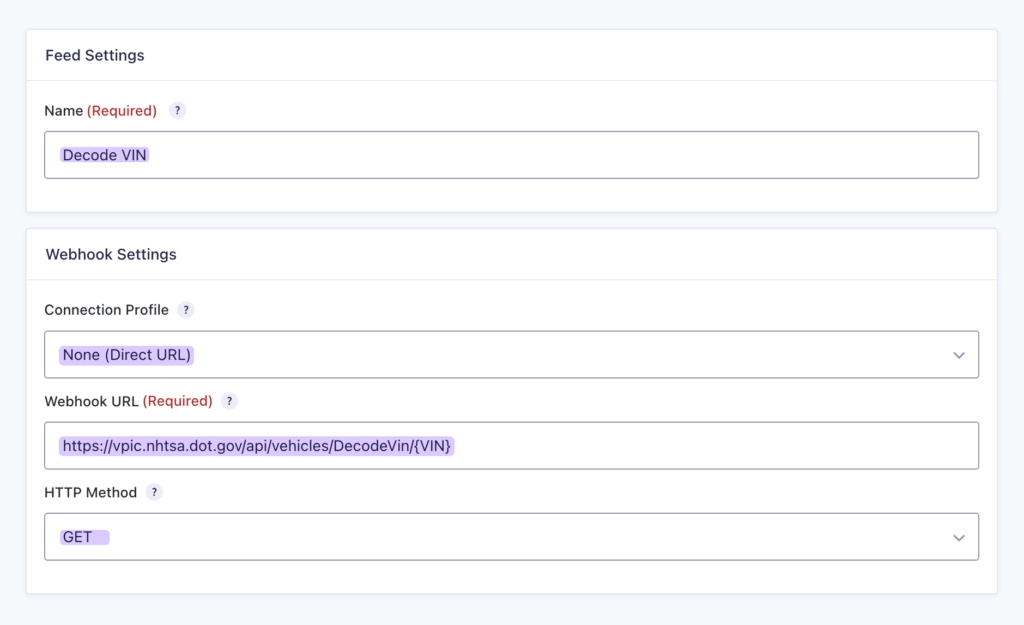Select the highlighted Decode VIN text
Image resolution: width=1024 pixels, height=625 pixels.
tap(104, 155)
